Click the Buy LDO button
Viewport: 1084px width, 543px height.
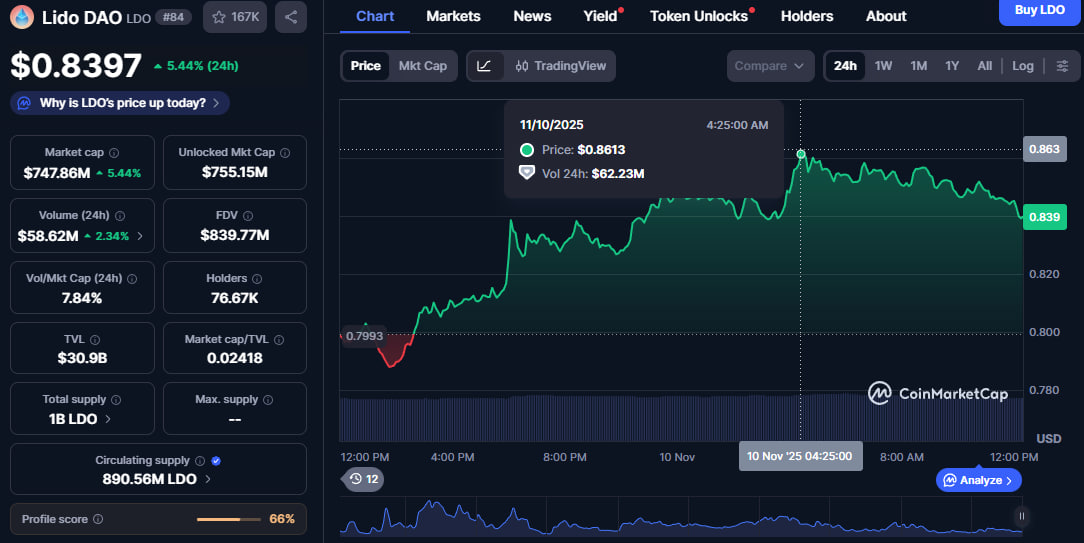[1039, 10]
